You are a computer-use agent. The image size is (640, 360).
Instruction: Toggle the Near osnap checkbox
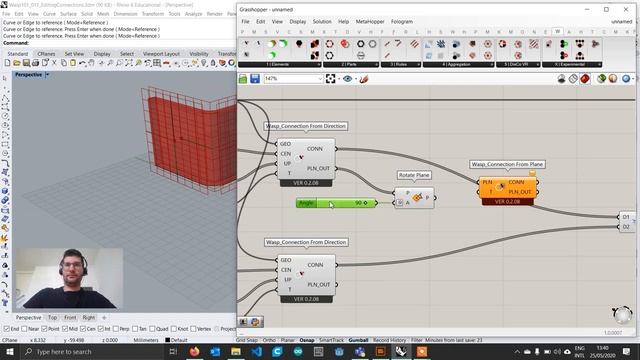point(24,329)
